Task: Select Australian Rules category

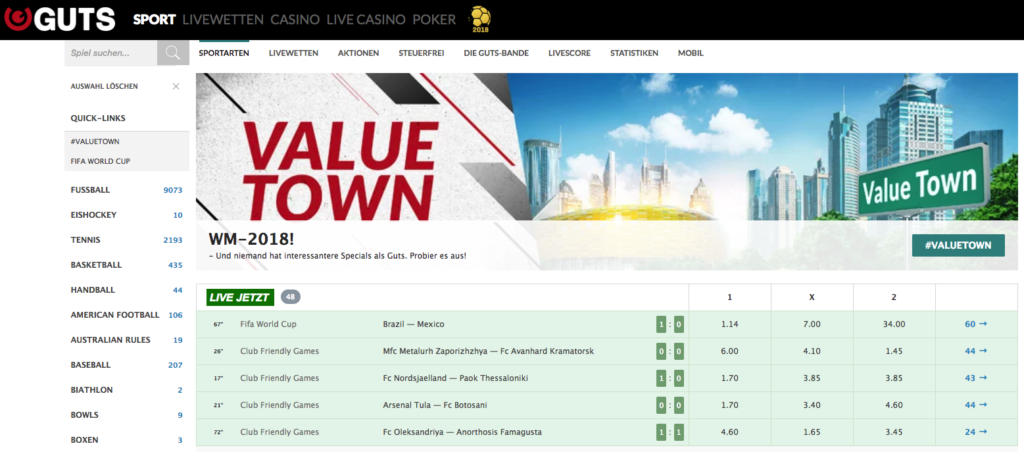Action: tap(127, 340)
